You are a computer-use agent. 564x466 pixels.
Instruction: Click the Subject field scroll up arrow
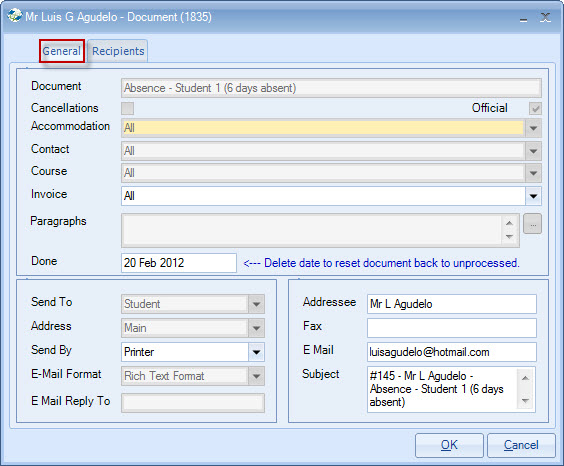[526, 378]
